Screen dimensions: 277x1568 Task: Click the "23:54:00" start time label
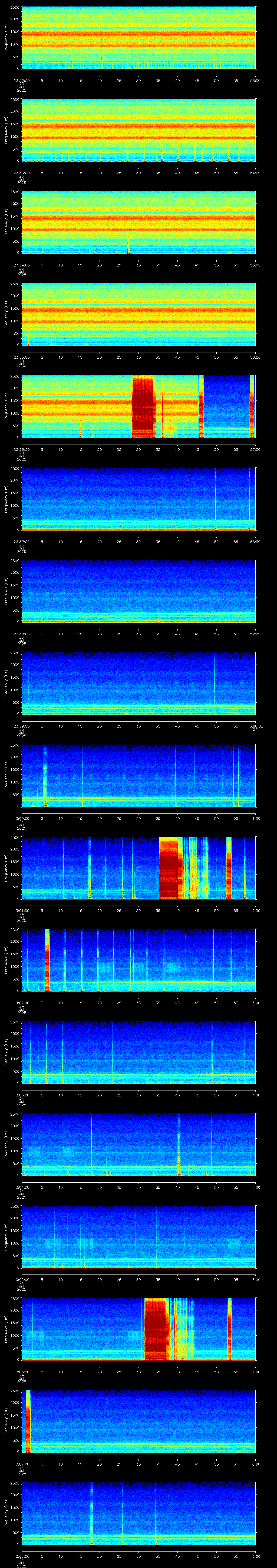point(21,265)
